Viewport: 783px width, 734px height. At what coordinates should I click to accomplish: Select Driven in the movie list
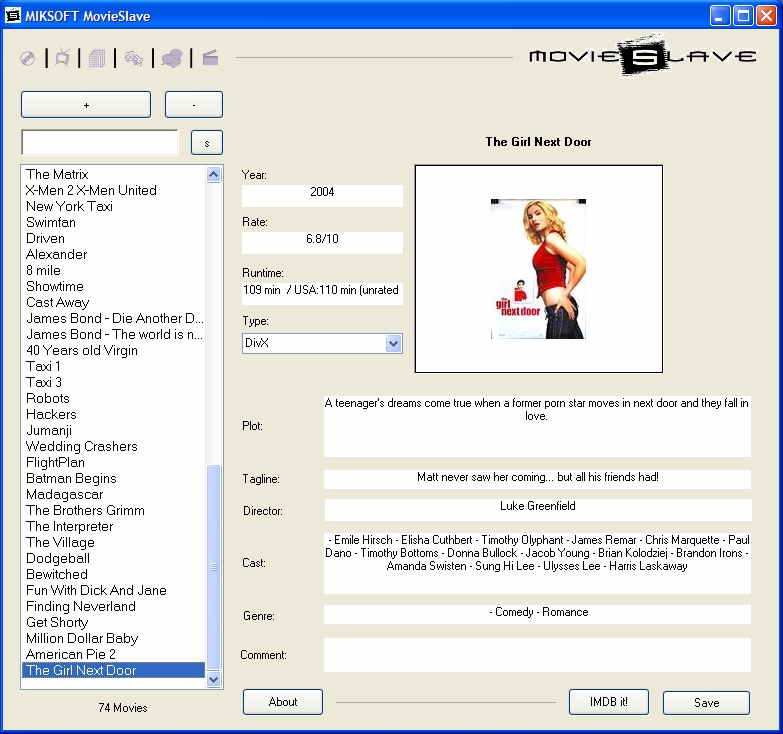click(x=114, y=238)
